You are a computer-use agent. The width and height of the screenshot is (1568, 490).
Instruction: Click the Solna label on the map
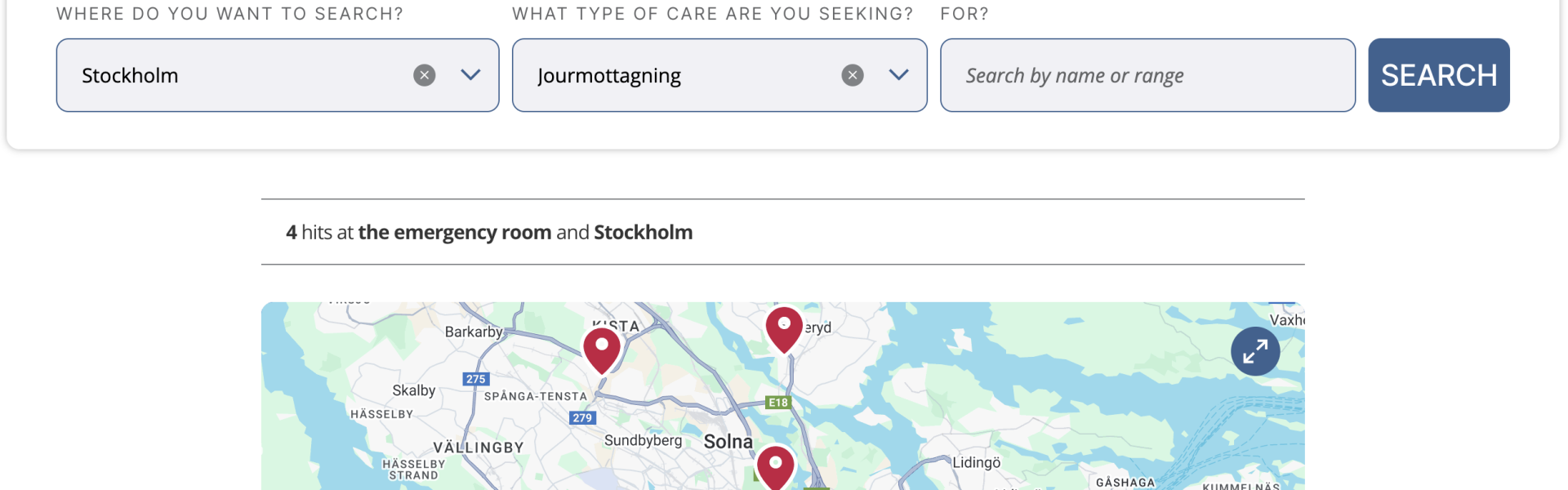728,442
